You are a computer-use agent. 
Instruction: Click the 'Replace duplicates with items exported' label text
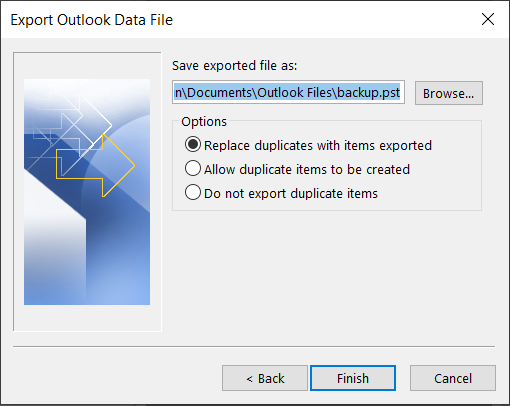[318, 146]
